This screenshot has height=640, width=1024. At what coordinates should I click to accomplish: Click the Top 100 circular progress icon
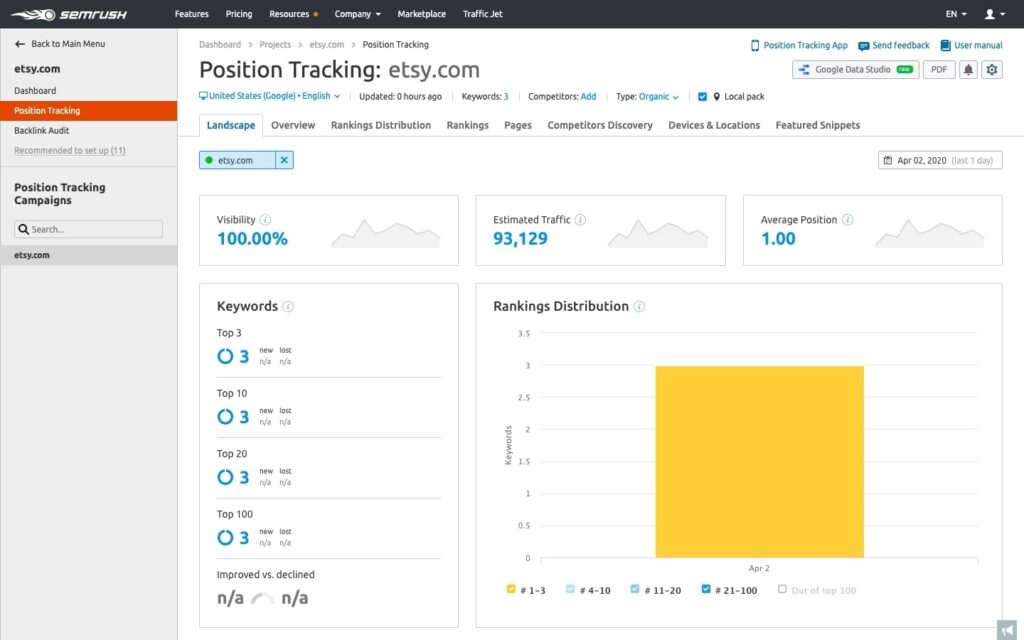point(225,537)
